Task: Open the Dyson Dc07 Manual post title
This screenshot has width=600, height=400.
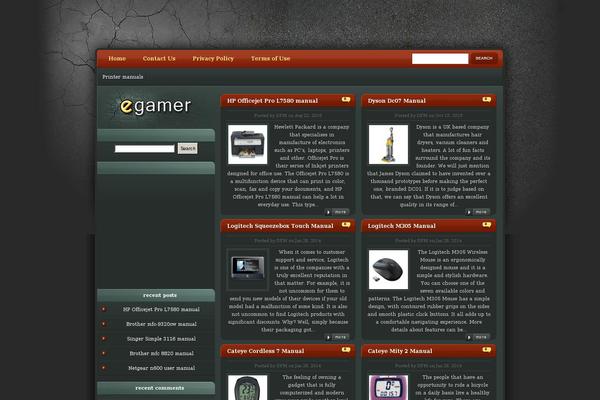Action: pos(396,101)
